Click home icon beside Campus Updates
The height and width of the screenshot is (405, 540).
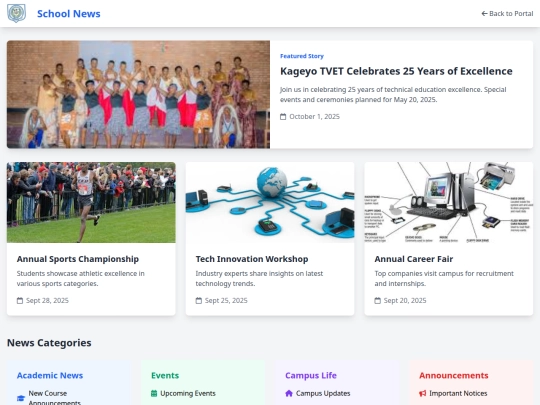click(x=289, y=393)
